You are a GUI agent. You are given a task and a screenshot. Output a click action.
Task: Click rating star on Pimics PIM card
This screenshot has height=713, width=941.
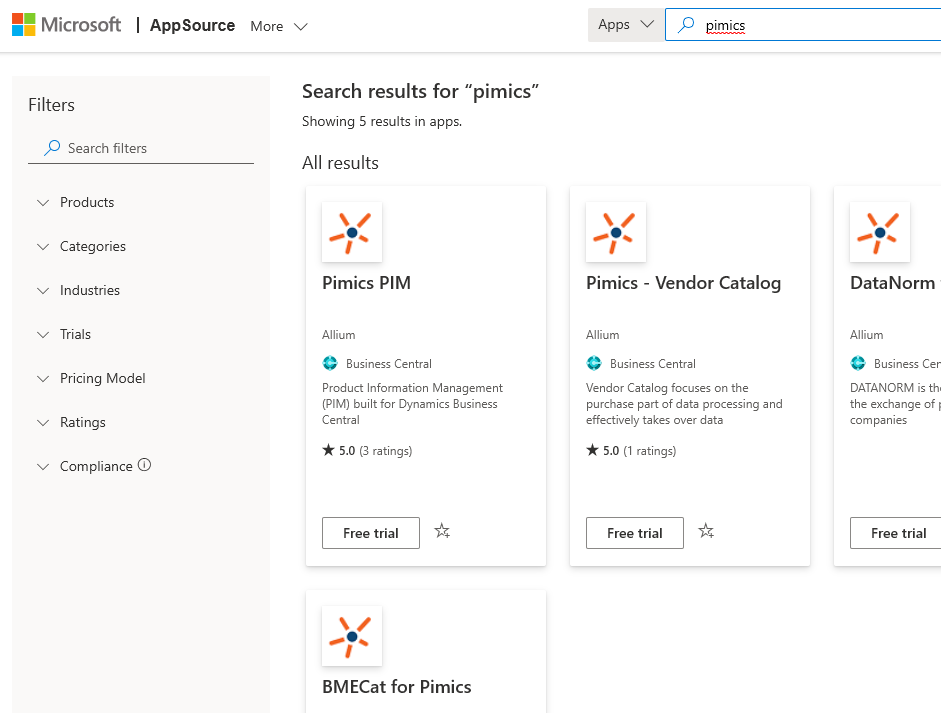pos(328,450)
